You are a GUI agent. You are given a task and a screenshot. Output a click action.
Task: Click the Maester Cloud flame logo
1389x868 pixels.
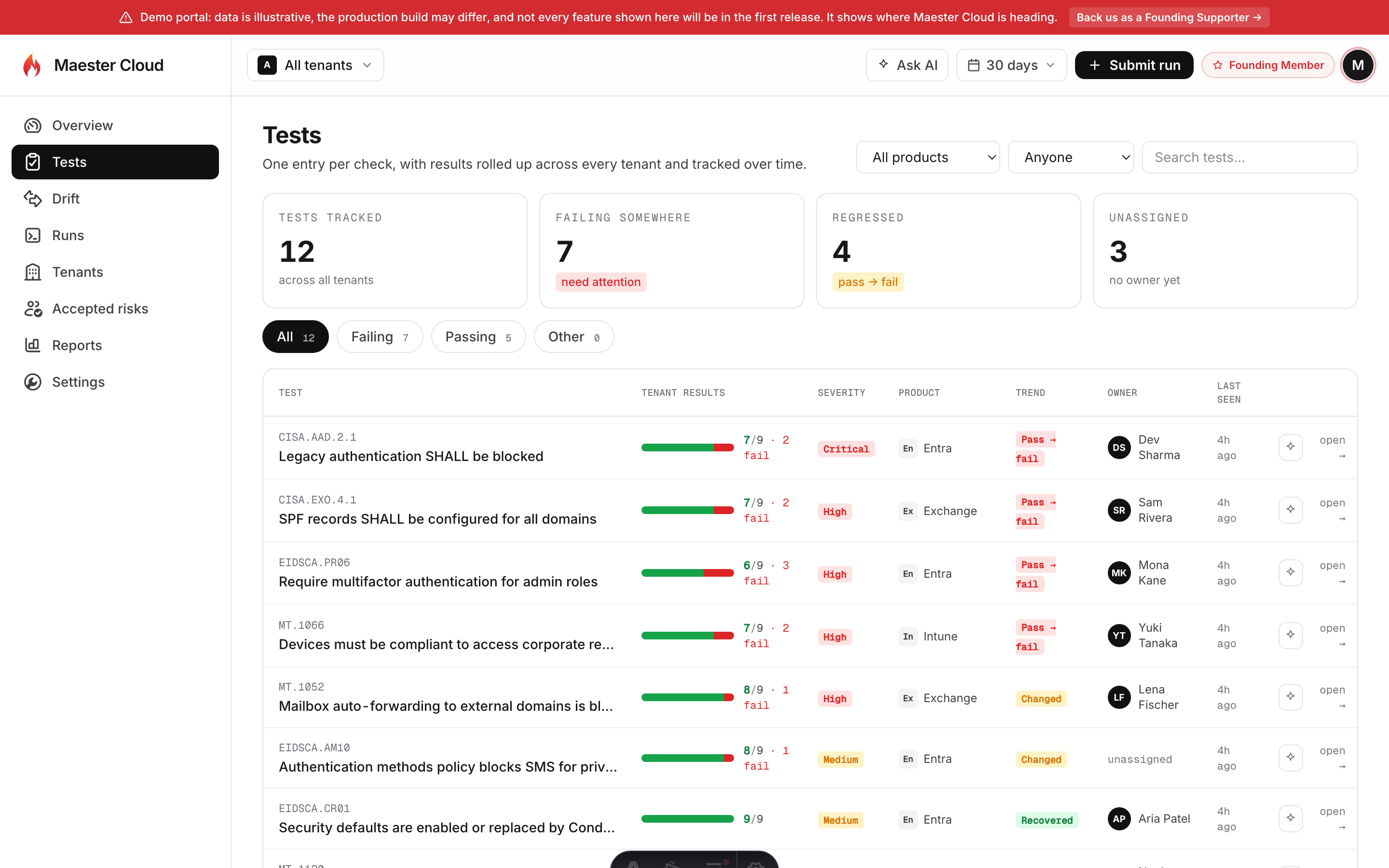coord(32,65)
